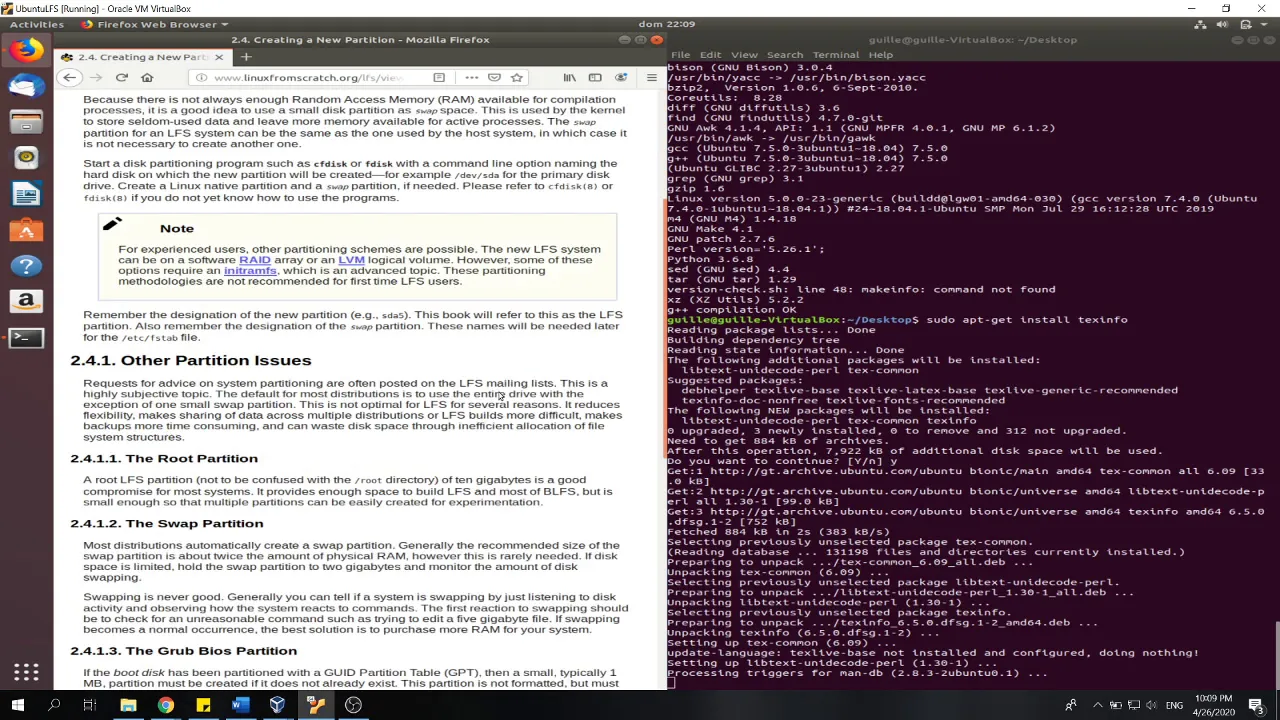Open OBS Studio from the Windows taskbar
Viewport: 1280px width, 720px height.
tap(353, 705)
